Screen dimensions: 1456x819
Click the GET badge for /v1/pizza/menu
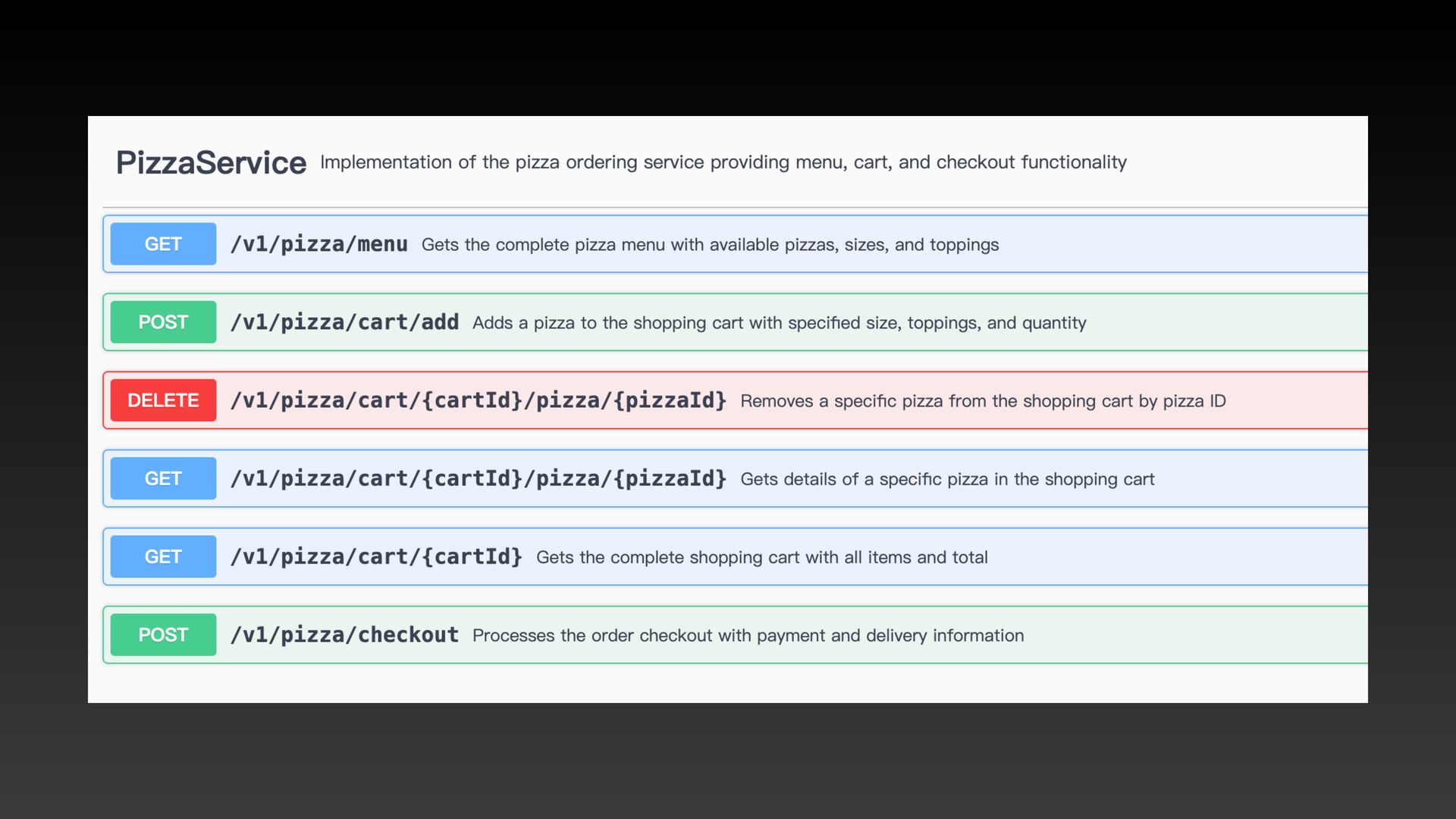tap(163, 244)
